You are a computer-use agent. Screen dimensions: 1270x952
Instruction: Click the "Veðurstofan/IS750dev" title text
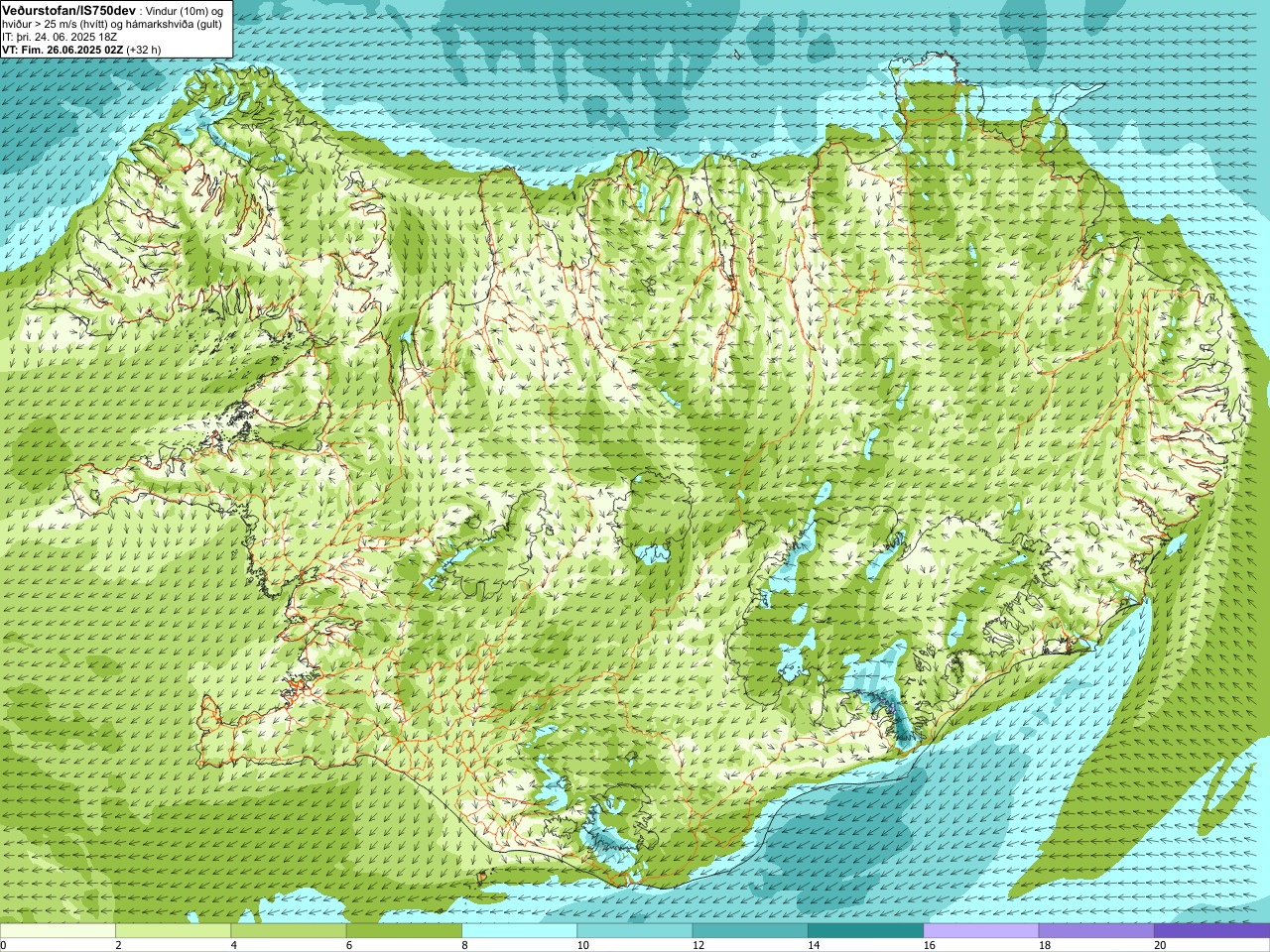click(x=69, y=10)
